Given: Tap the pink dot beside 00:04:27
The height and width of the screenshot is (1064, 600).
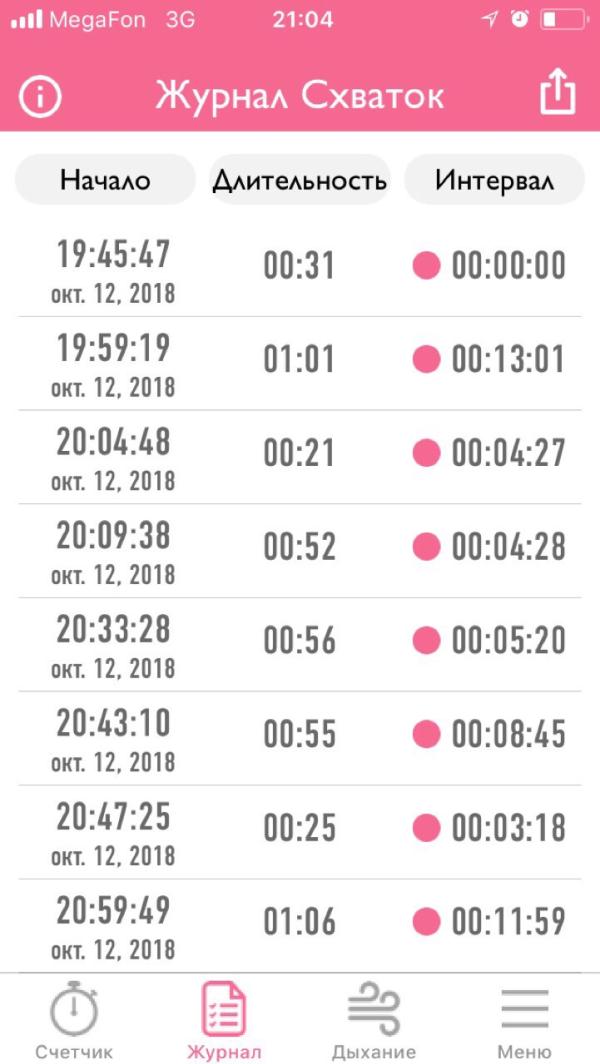Looking at the screenshot, I should pos(426,452).
